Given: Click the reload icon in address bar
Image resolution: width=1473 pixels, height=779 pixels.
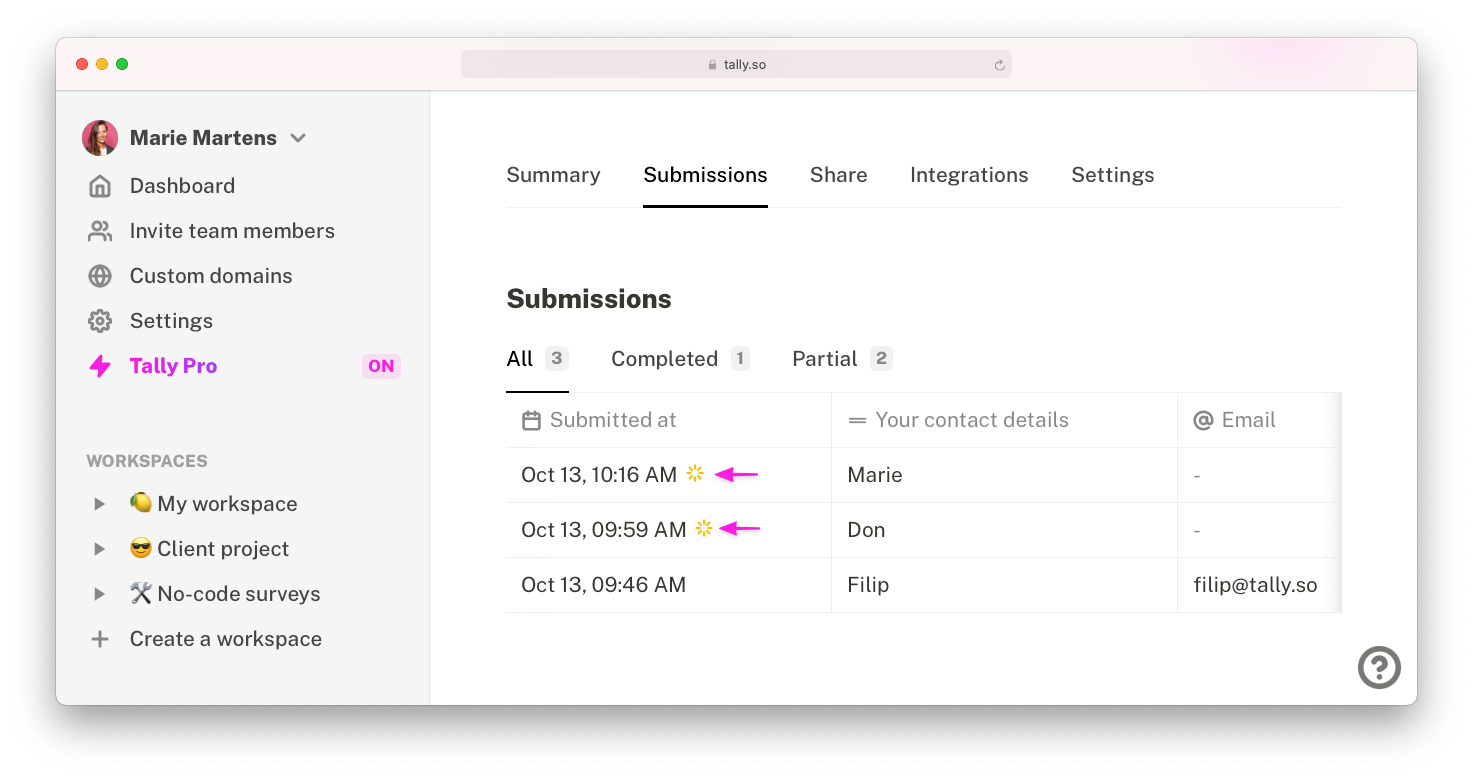Looking at the screenshot, I should 998,65.
